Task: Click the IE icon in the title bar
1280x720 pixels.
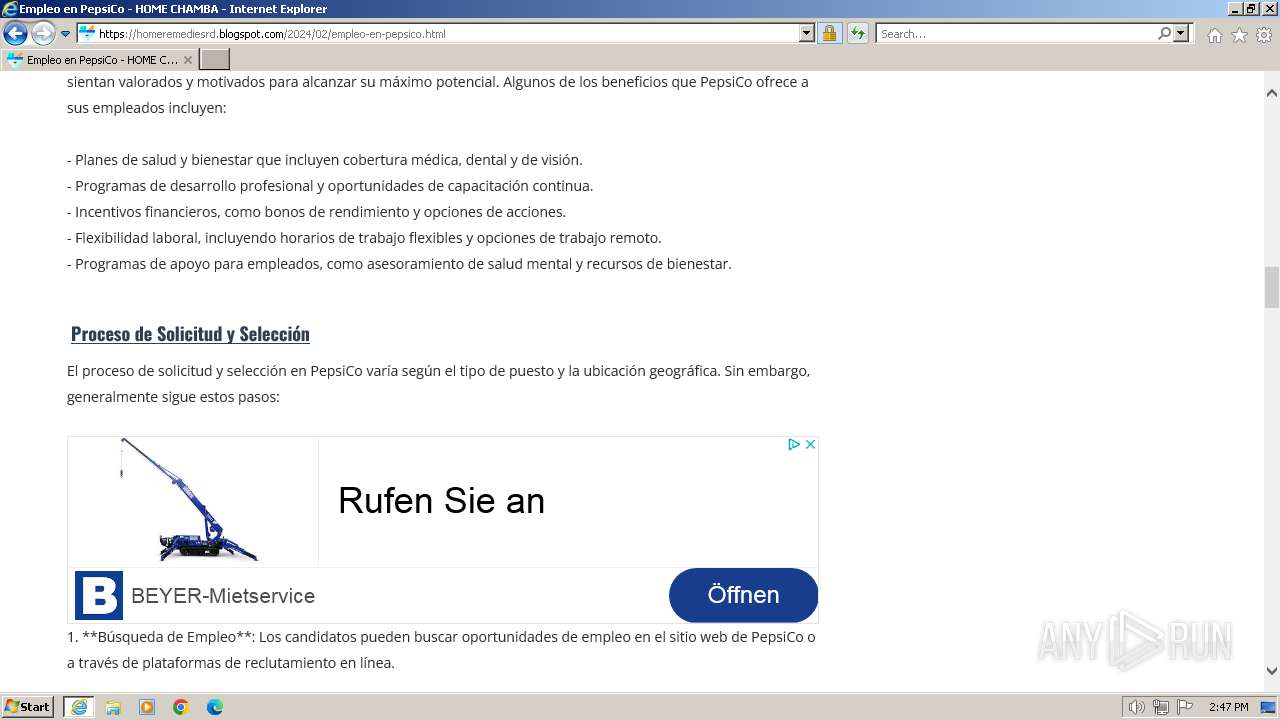Action: pyautogui.click(x=10, y=9)
